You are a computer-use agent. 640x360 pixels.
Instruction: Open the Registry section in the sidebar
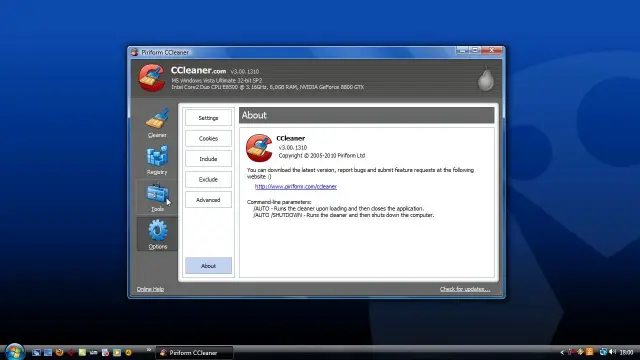[157, 160]
